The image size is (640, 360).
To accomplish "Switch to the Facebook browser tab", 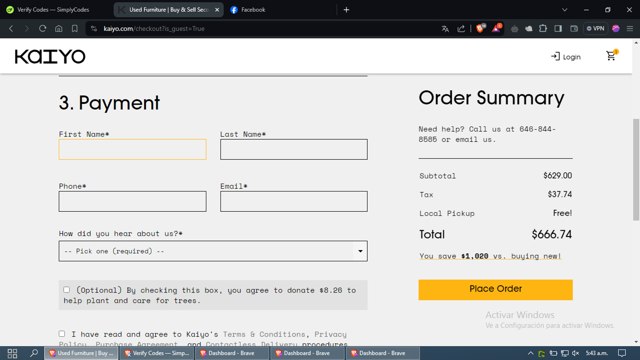I will (253, 9).
